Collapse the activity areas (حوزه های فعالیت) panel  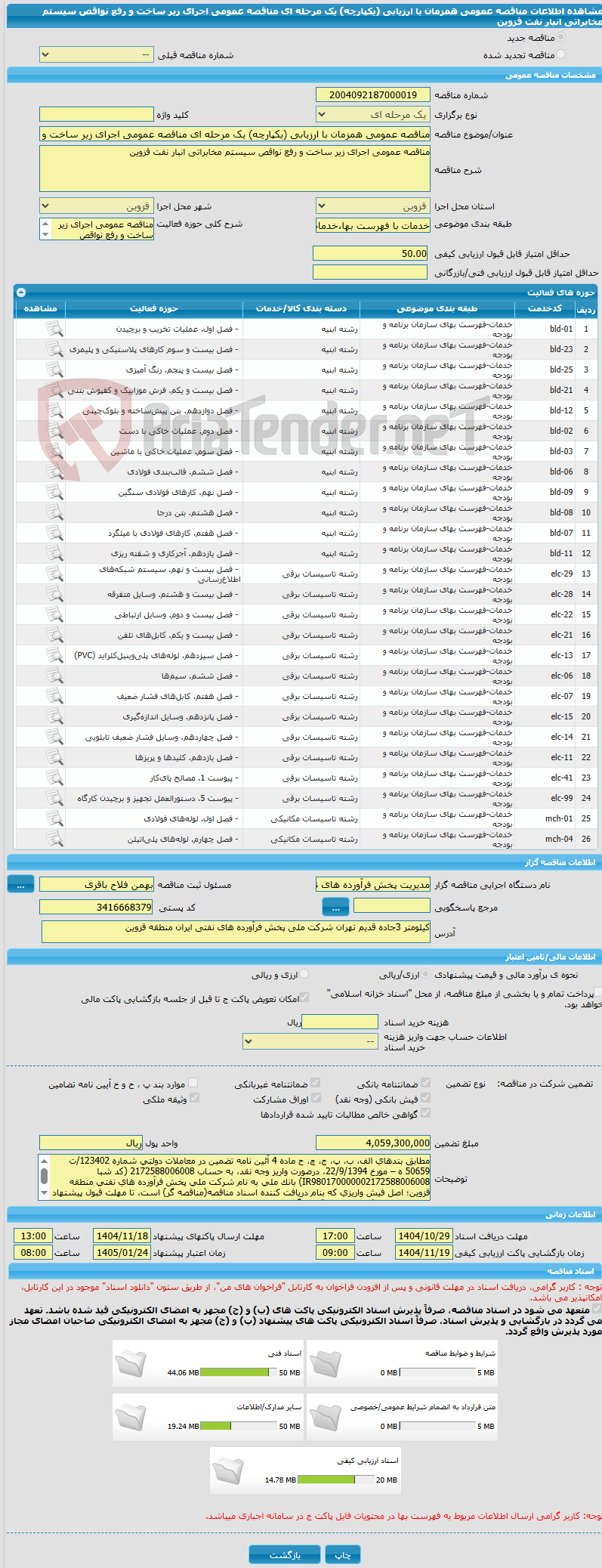click(21, 292)
